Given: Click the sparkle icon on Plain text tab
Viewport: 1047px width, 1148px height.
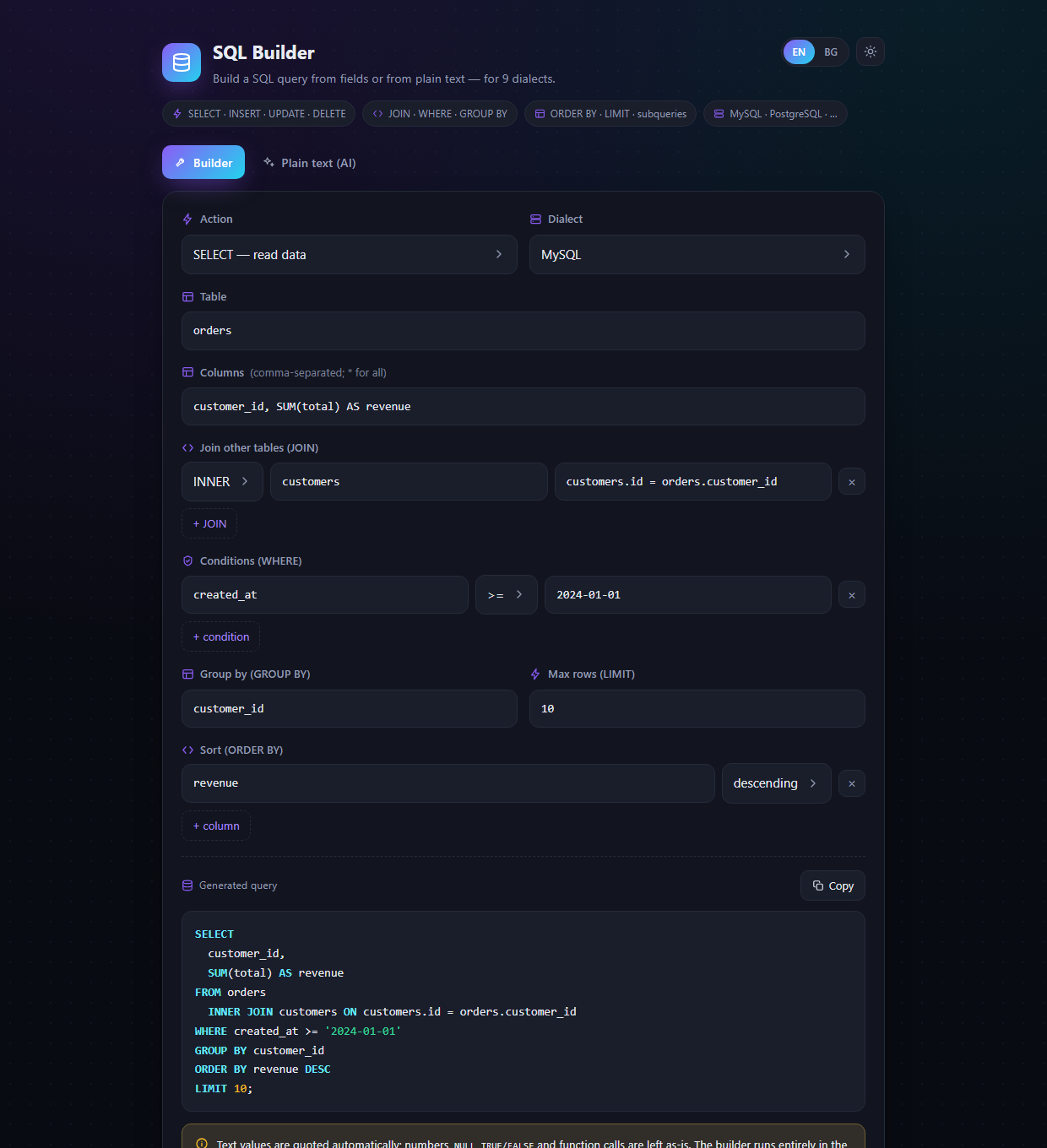Looking at the screenshot, I should coord(269,162).
